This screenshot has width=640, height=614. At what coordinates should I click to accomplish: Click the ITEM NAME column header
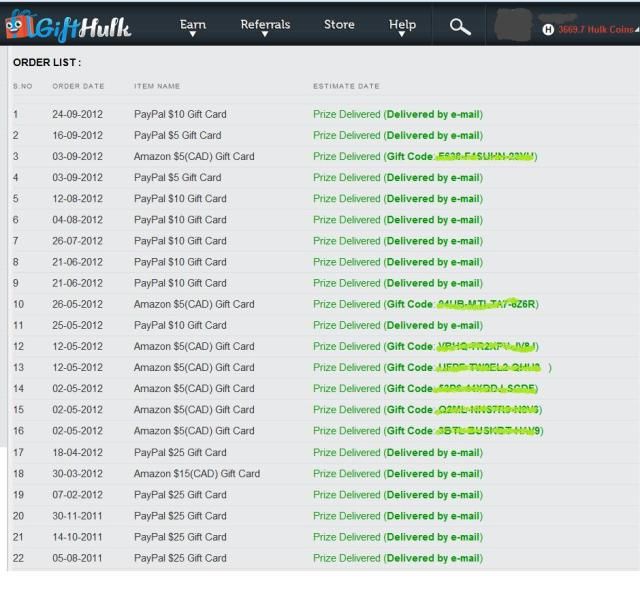point(157,86)
